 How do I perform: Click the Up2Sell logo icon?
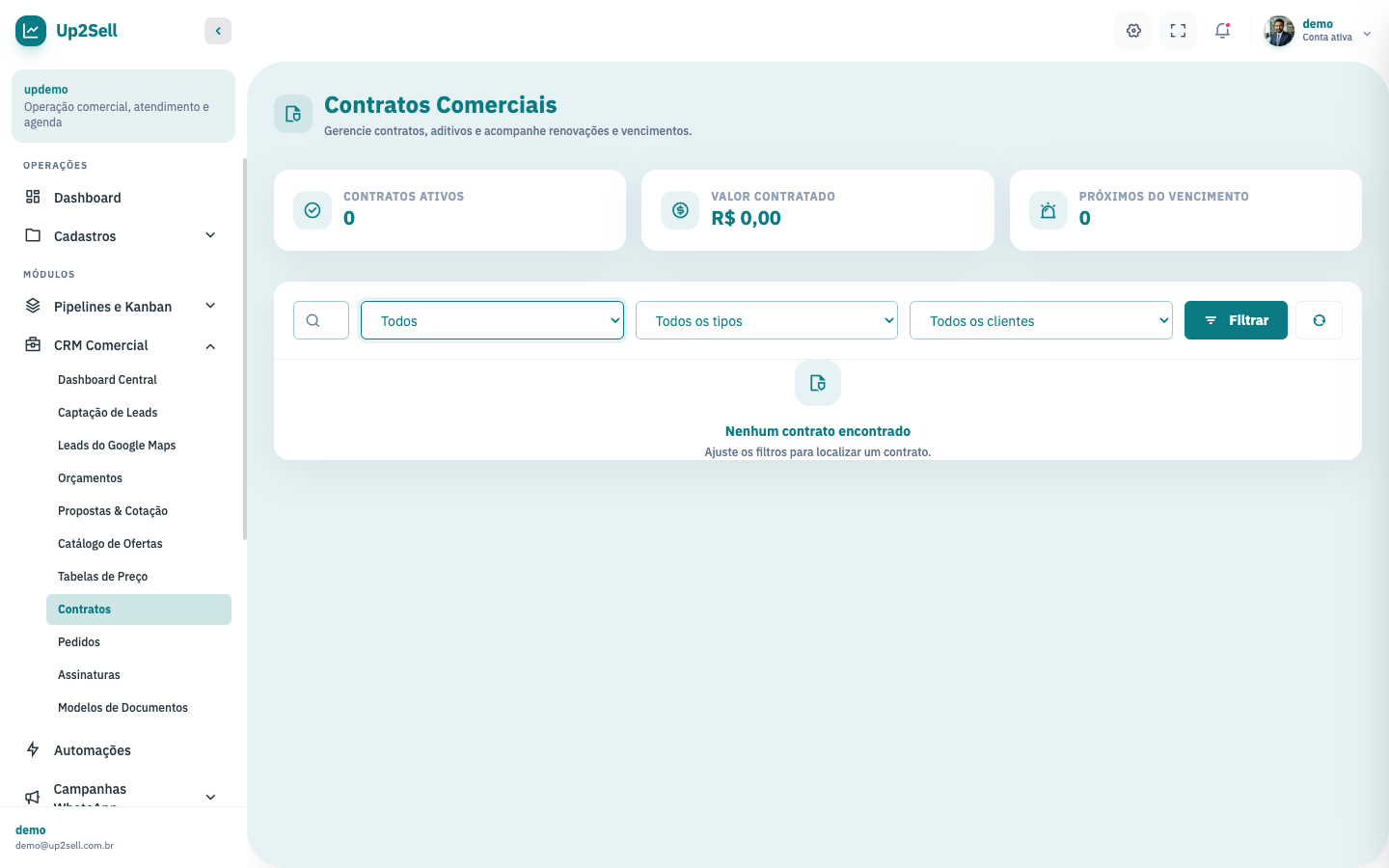[x=31, y=31]
